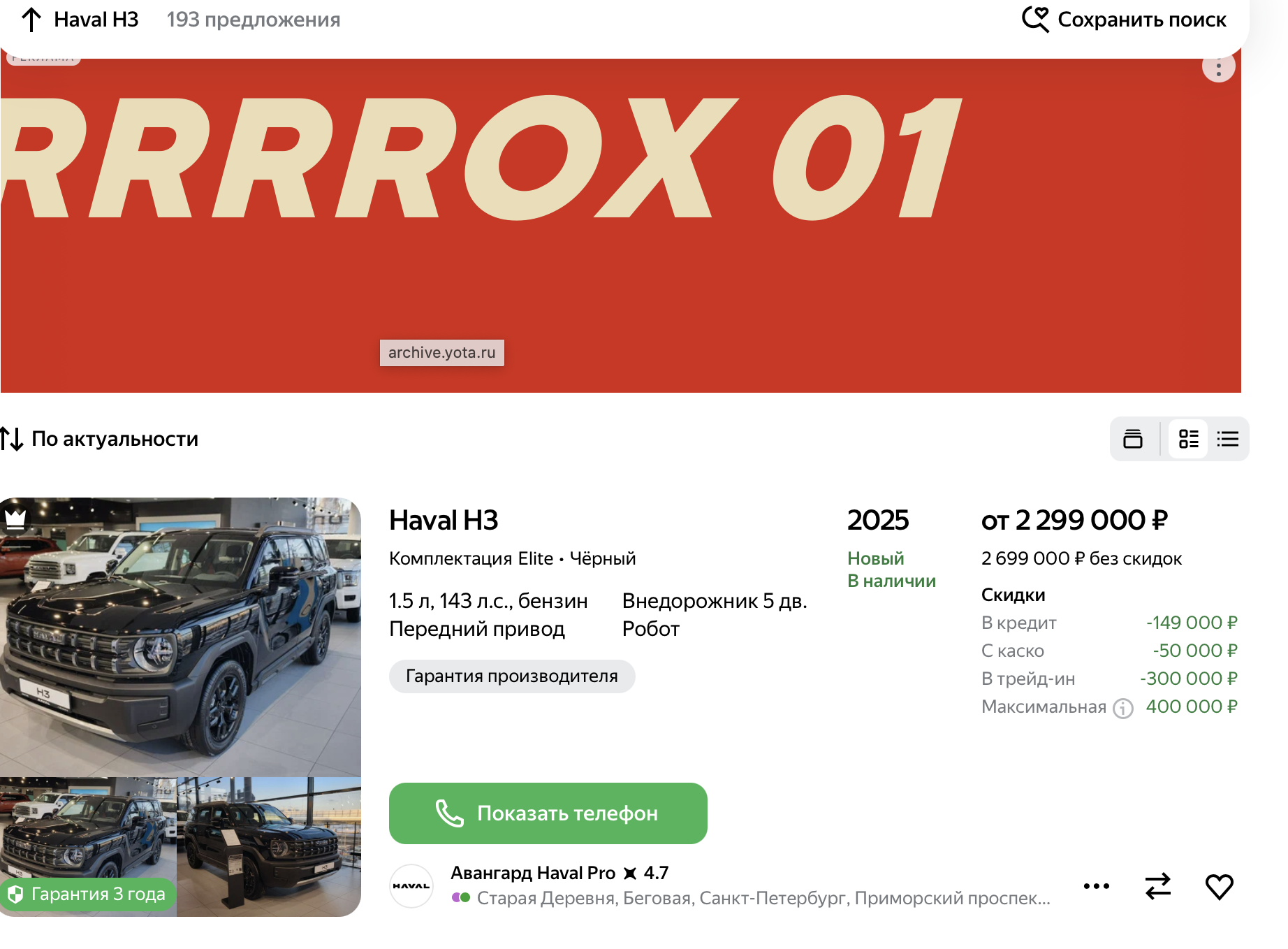Click the 2 699 000 ₽ без скидок text
This screenshot has width=1288, height=949.
click(1081, 558)
